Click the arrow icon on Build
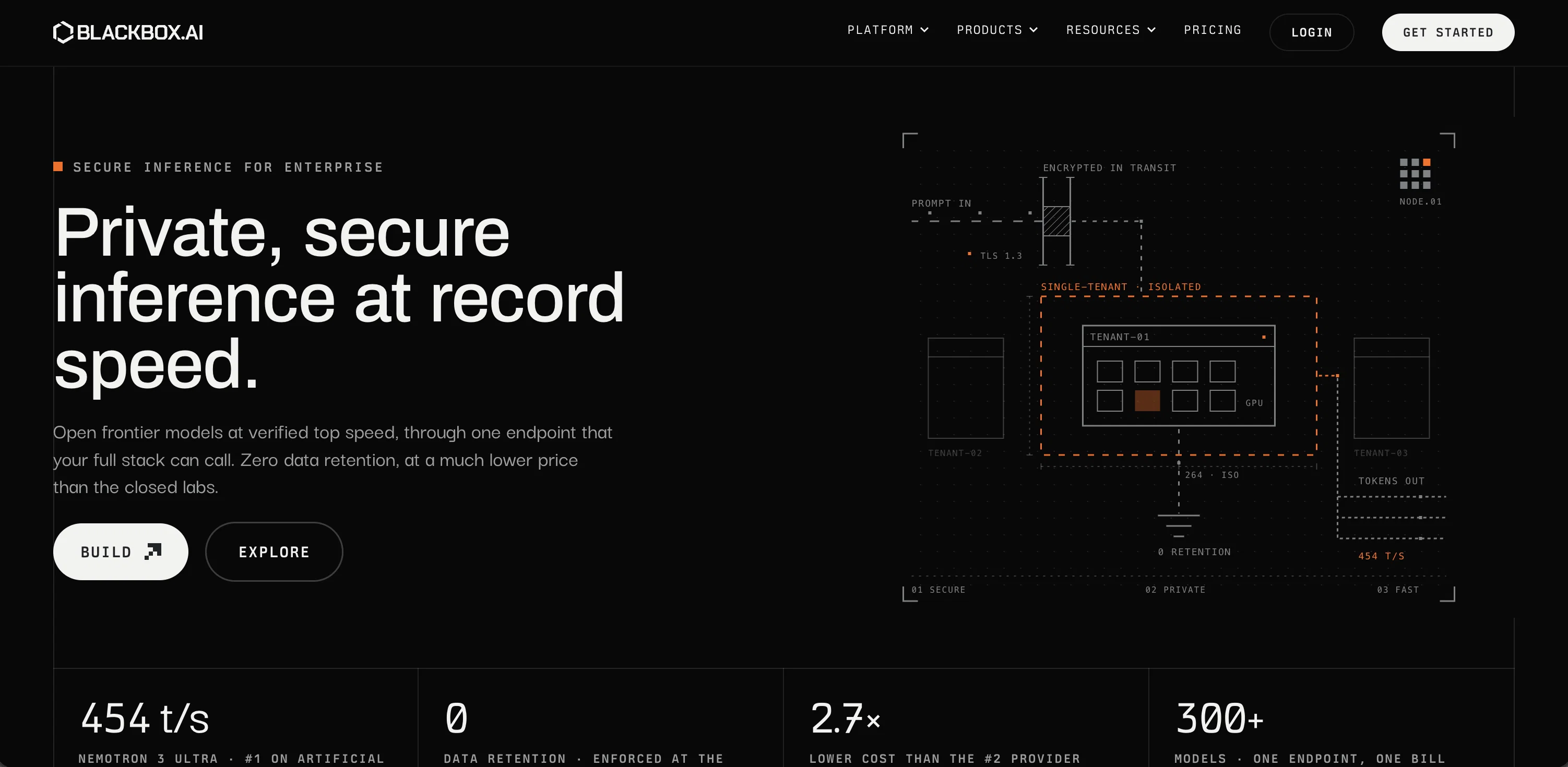The width and height of the screenshot is (1568, 767). 153,551
